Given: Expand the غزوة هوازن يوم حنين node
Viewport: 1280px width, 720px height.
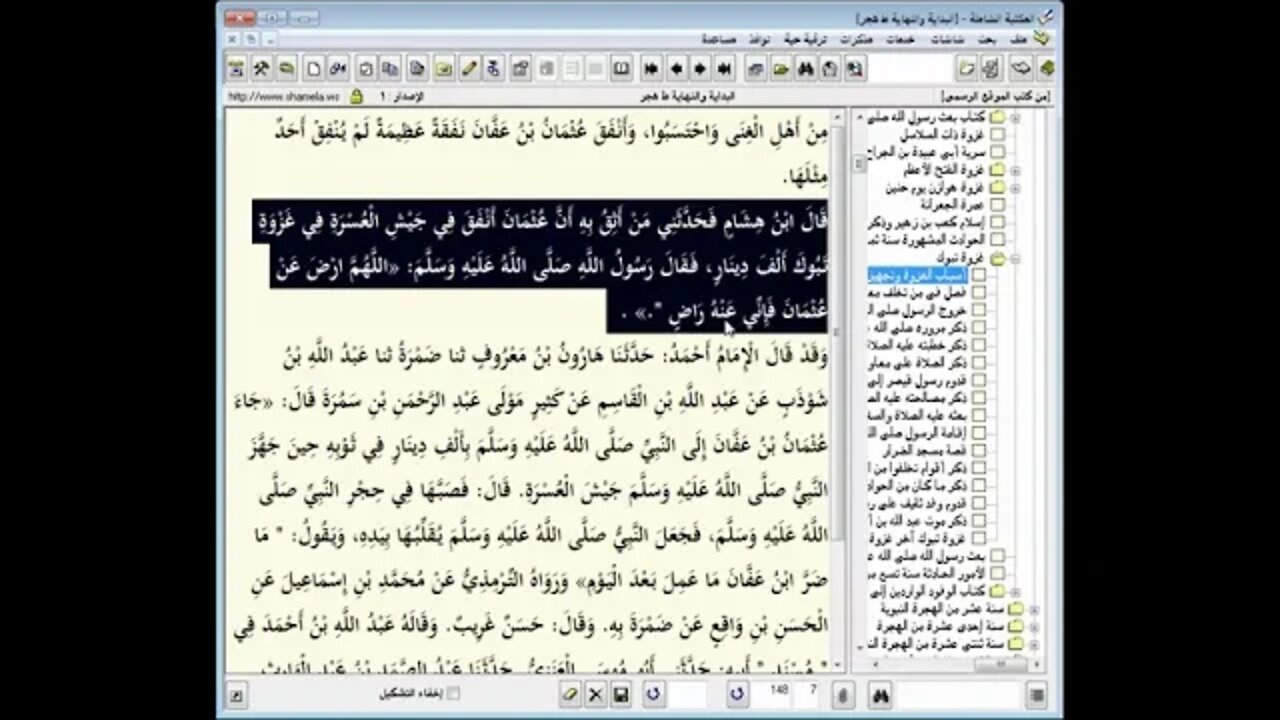Looking at the screenshot, I should 1017,187.
